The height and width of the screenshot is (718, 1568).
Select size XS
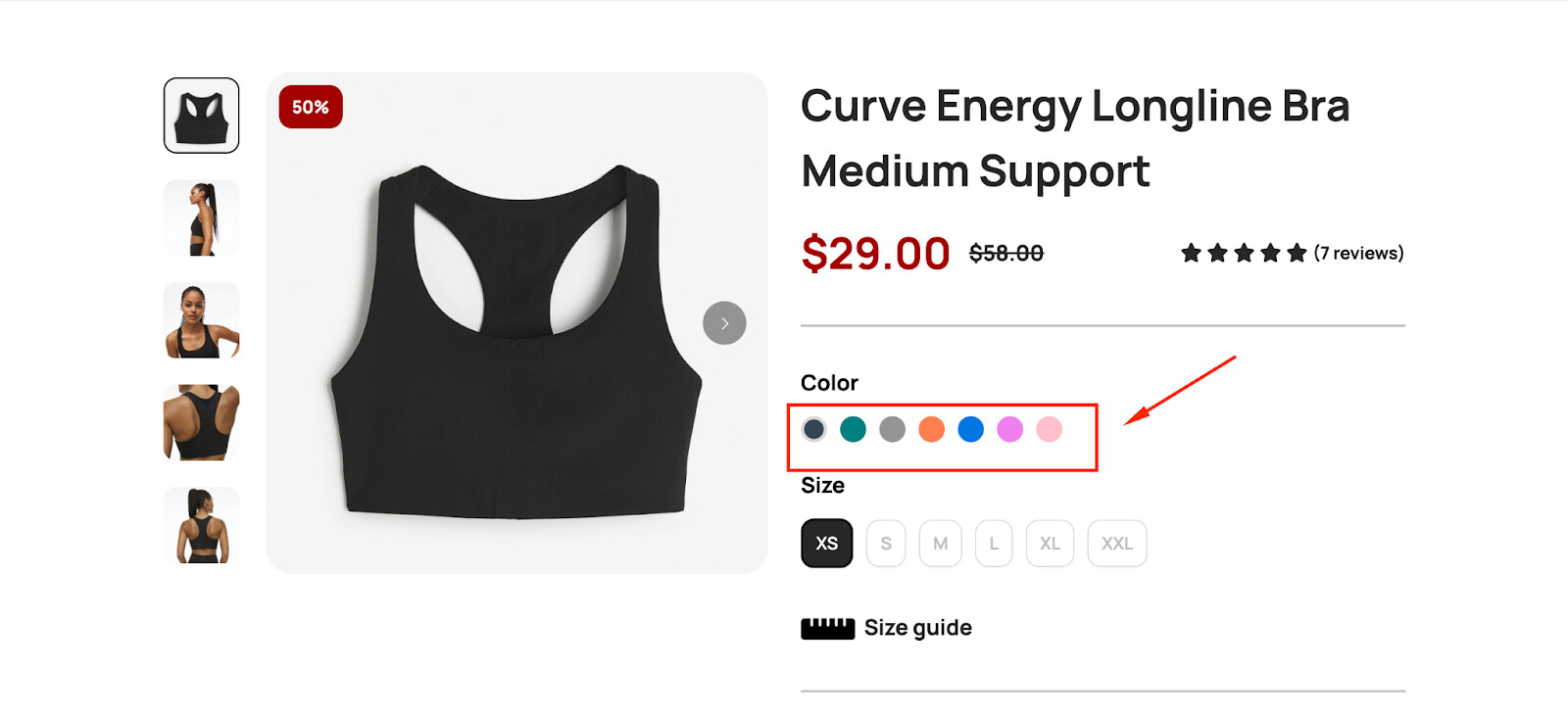coord(827,543)
